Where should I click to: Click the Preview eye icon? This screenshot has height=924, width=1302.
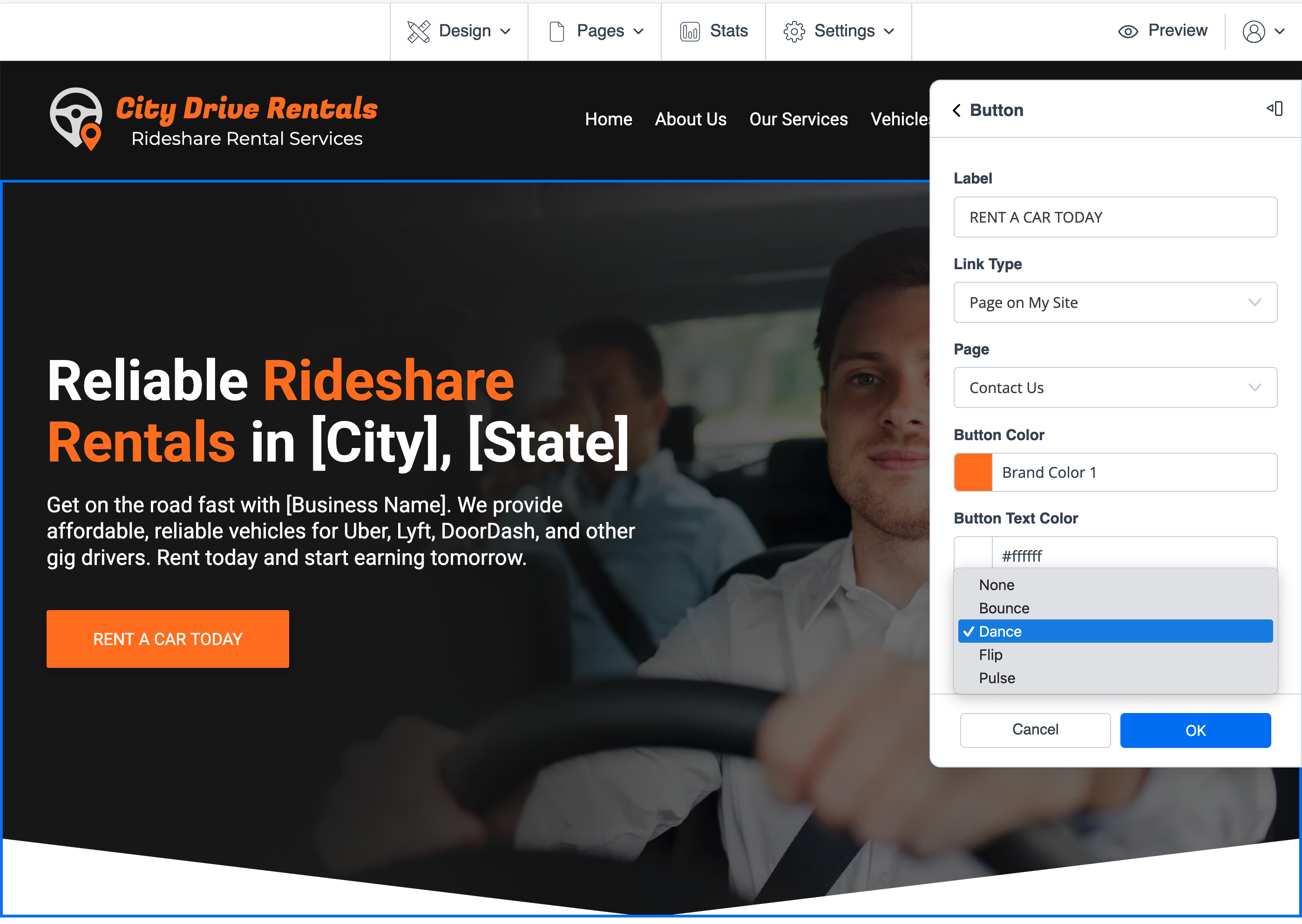(x=1128, y=31)
